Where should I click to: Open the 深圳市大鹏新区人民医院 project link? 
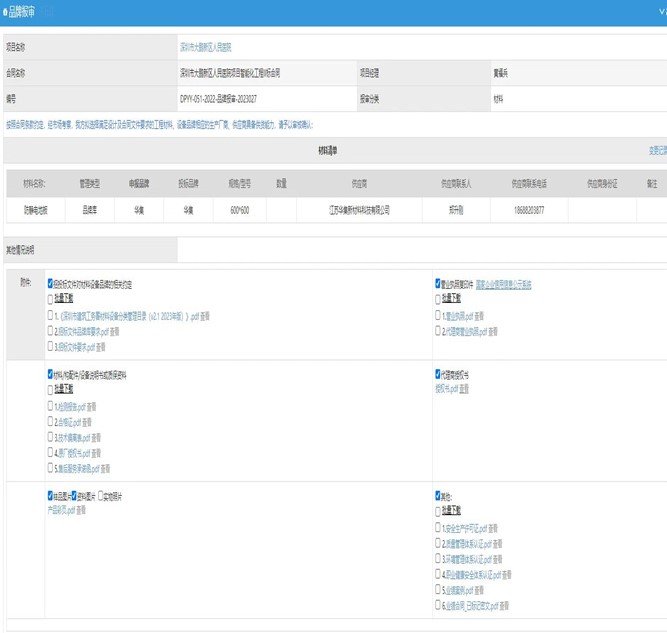click(206, 47)
